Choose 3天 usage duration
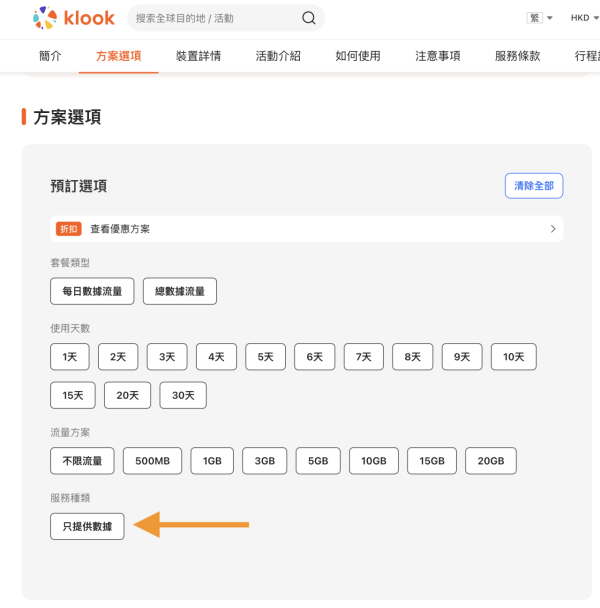This screenshot has height=608, width=600. point(167,357)
